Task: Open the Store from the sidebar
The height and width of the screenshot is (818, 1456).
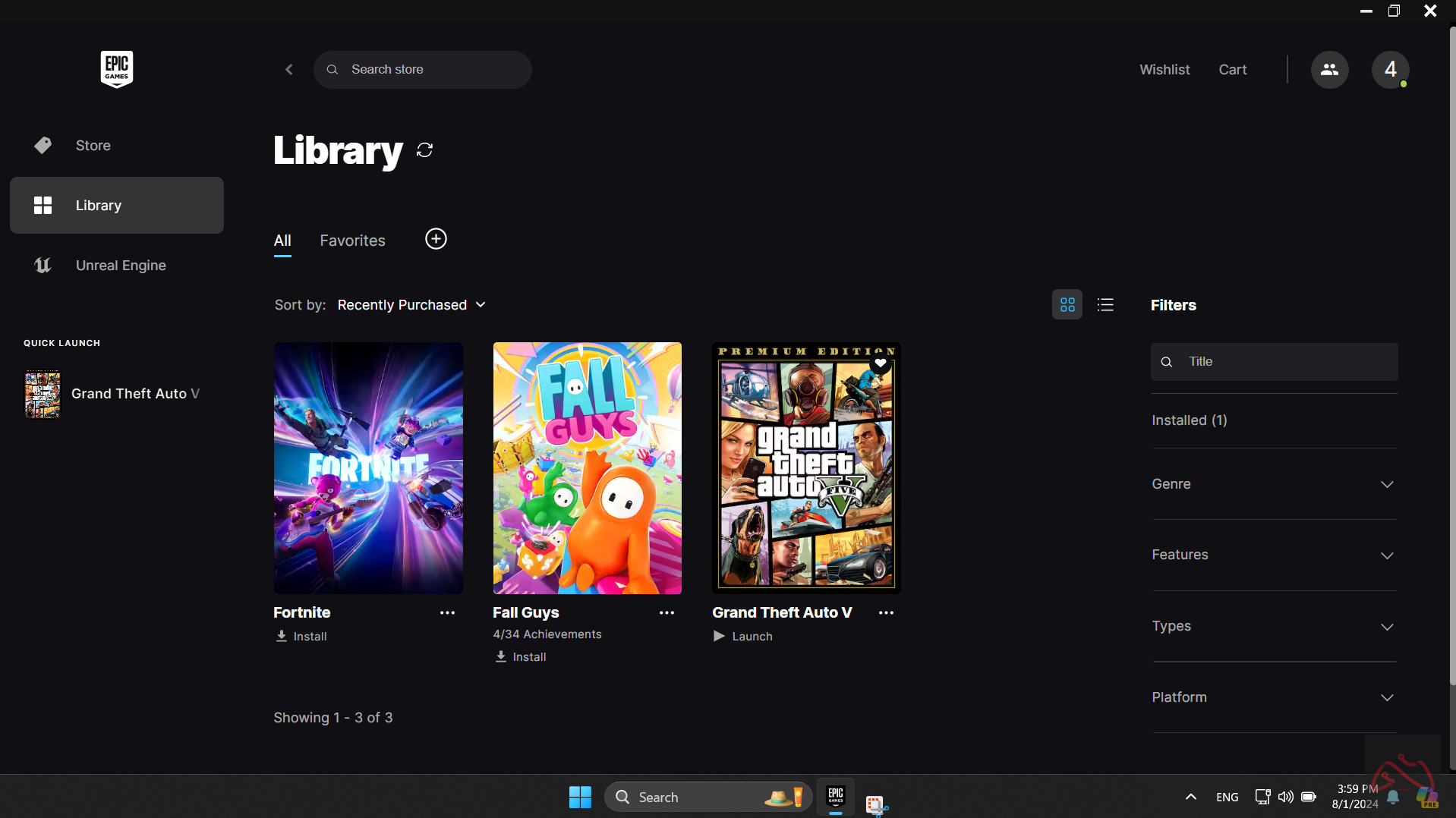Action: click(x=93, y=145)
